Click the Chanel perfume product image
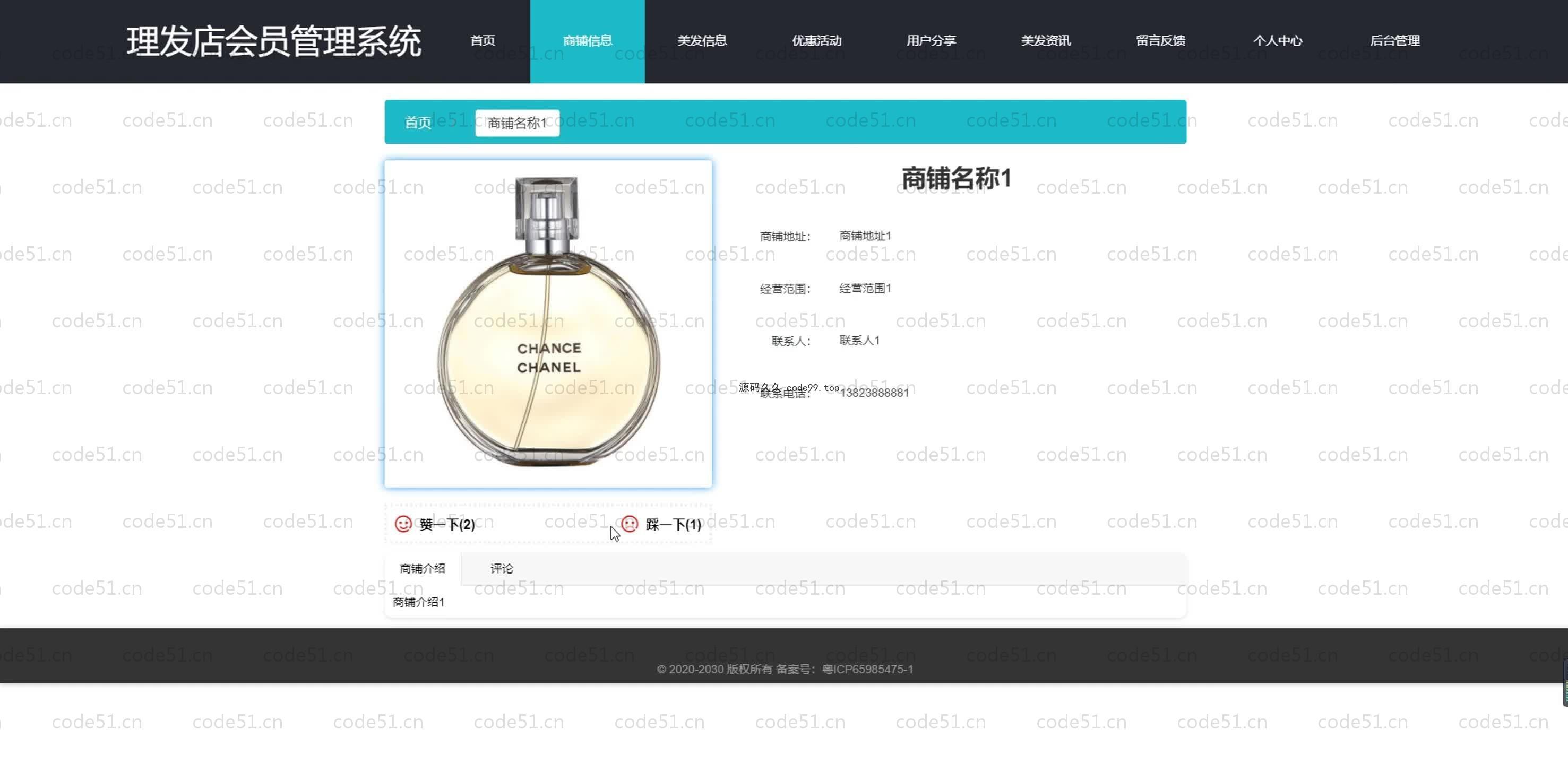1568x764 pixels. [548, 324]
